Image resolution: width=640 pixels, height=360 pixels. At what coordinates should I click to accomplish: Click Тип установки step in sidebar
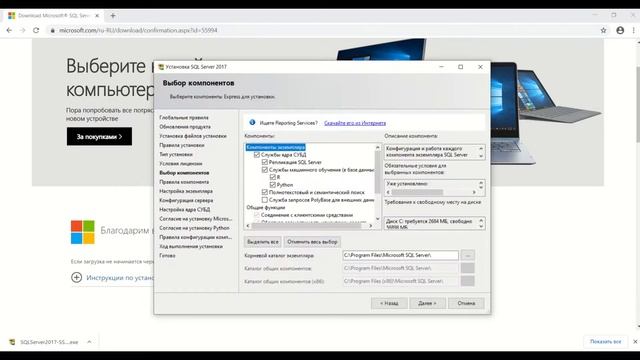point(176,154)
